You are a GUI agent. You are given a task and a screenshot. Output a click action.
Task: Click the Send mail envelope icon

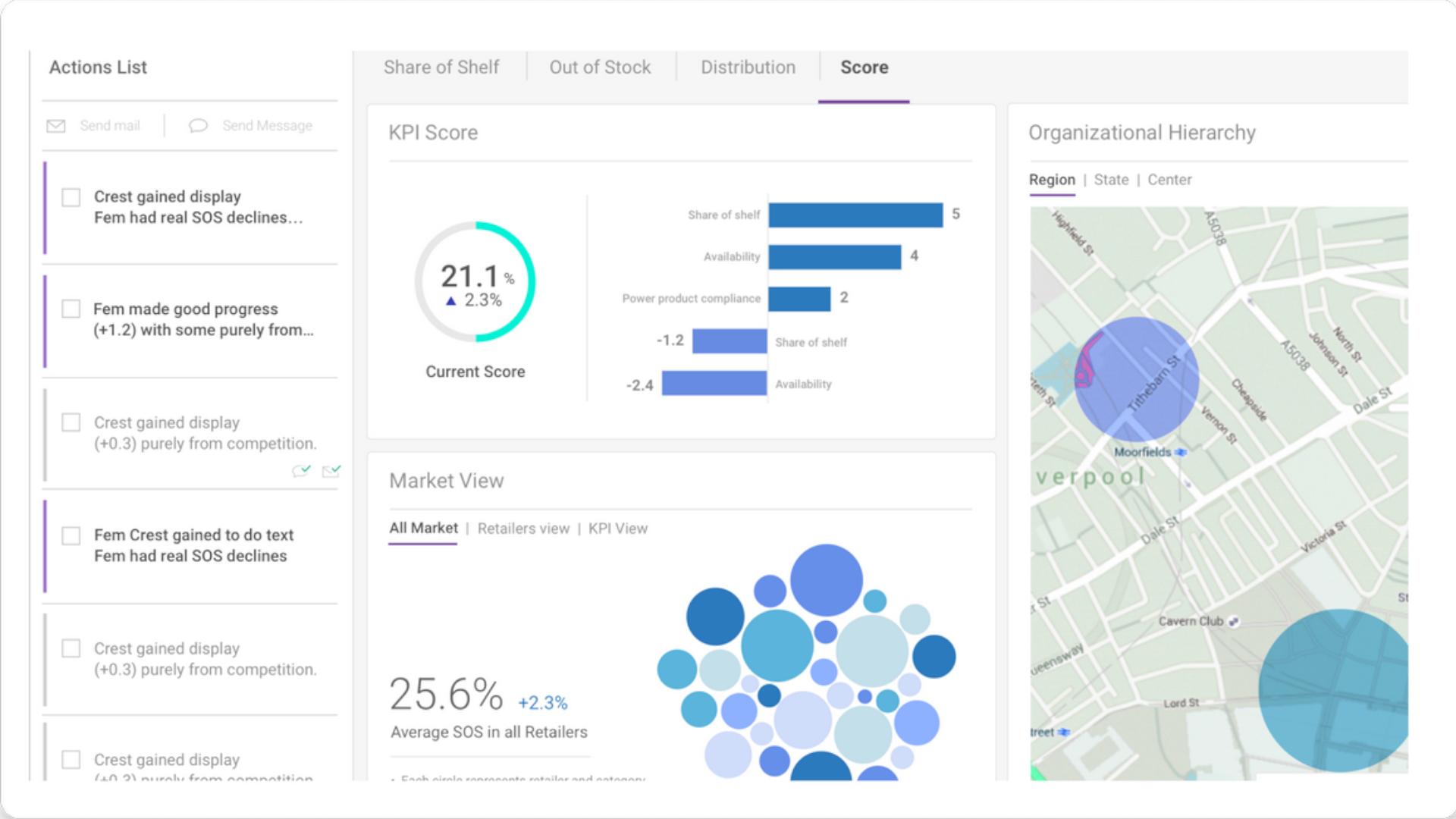pos(56,126)
